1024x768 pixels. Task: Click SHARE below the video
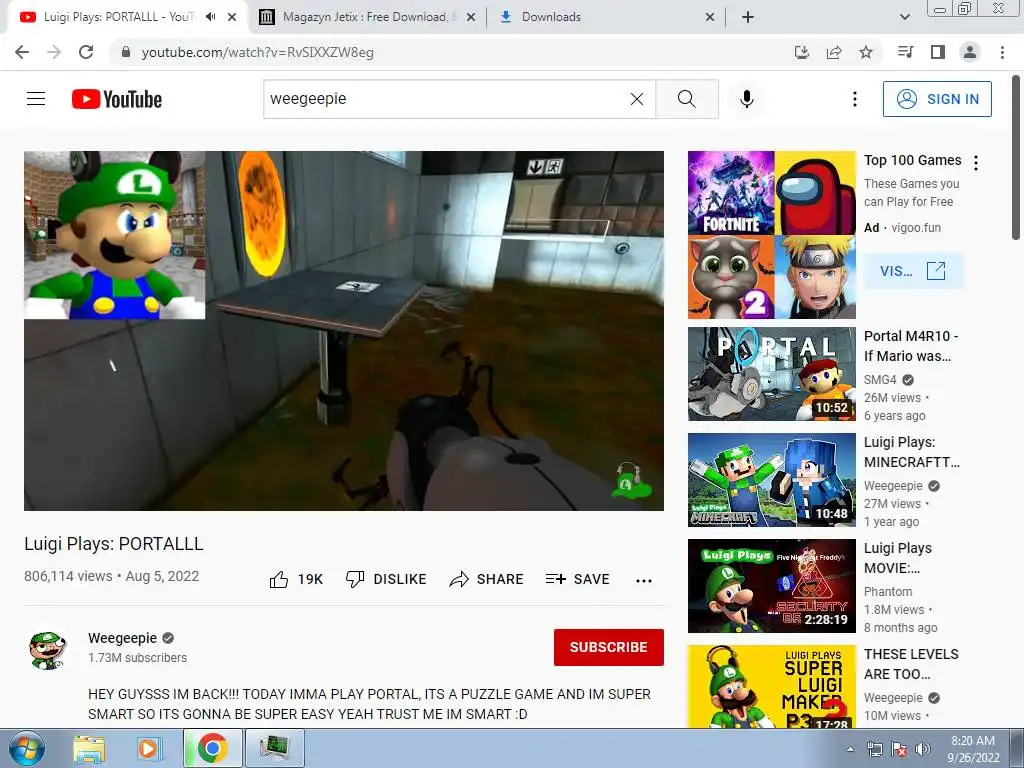click(x=487, y=579)
